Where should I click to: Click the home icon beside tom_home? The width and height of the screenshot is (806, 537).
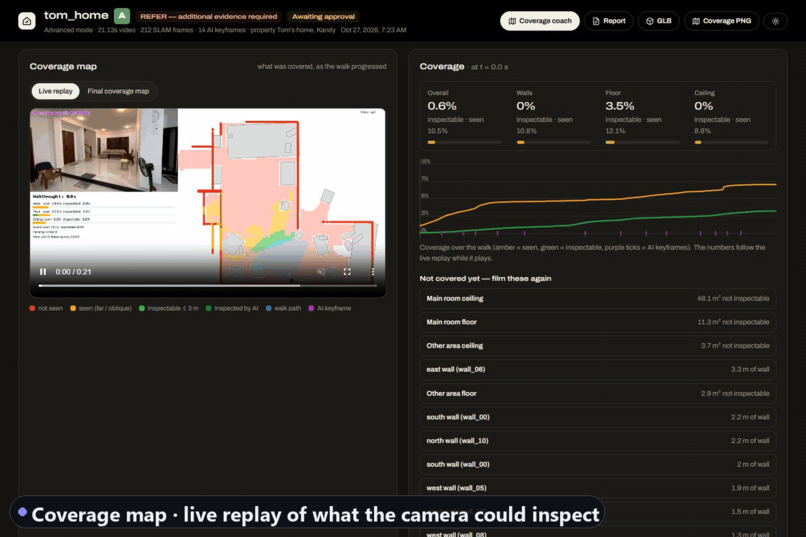[27, 21]
